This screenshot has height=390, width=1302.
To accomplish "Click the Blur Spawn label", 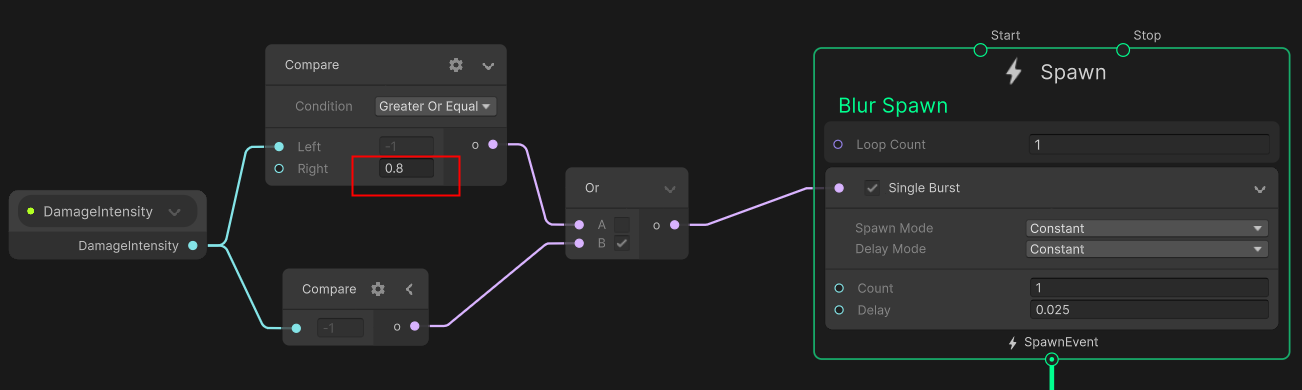I will tap(892, 106).
